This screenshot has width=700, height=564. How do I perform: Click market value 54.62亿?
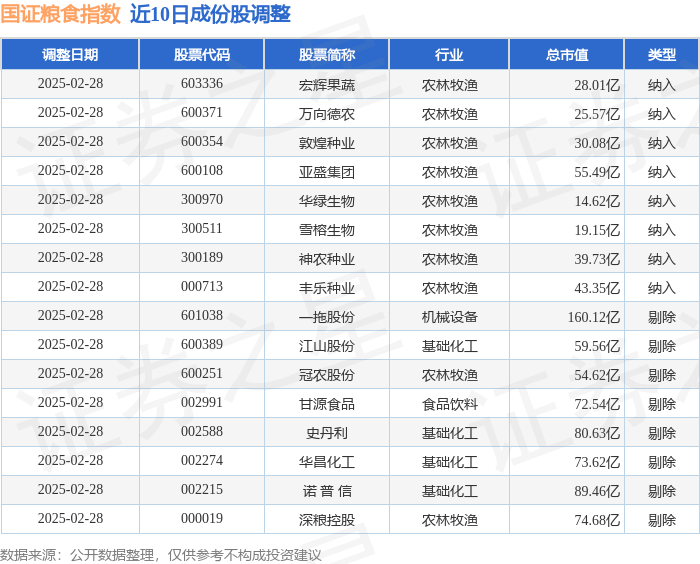pos(597,375)
